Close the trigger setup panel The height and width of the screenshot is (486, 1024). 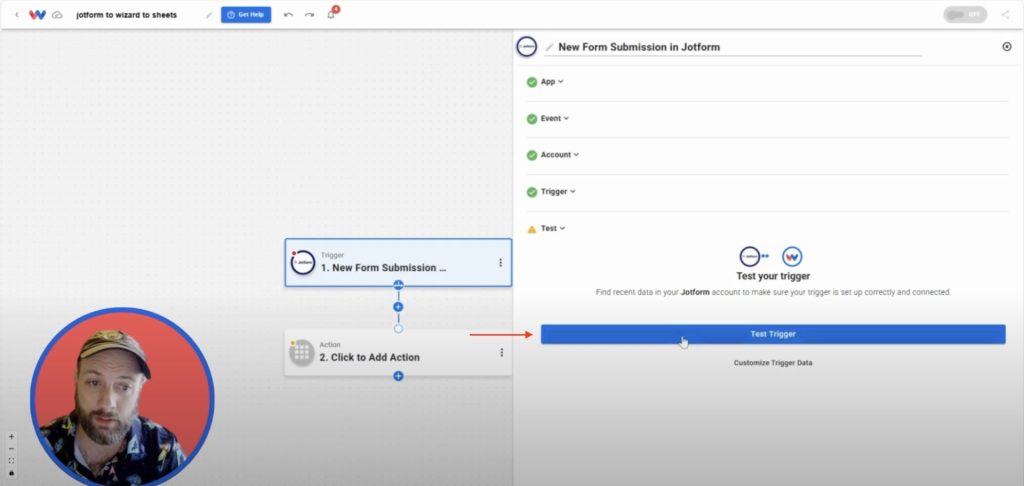coord(1006,46)
